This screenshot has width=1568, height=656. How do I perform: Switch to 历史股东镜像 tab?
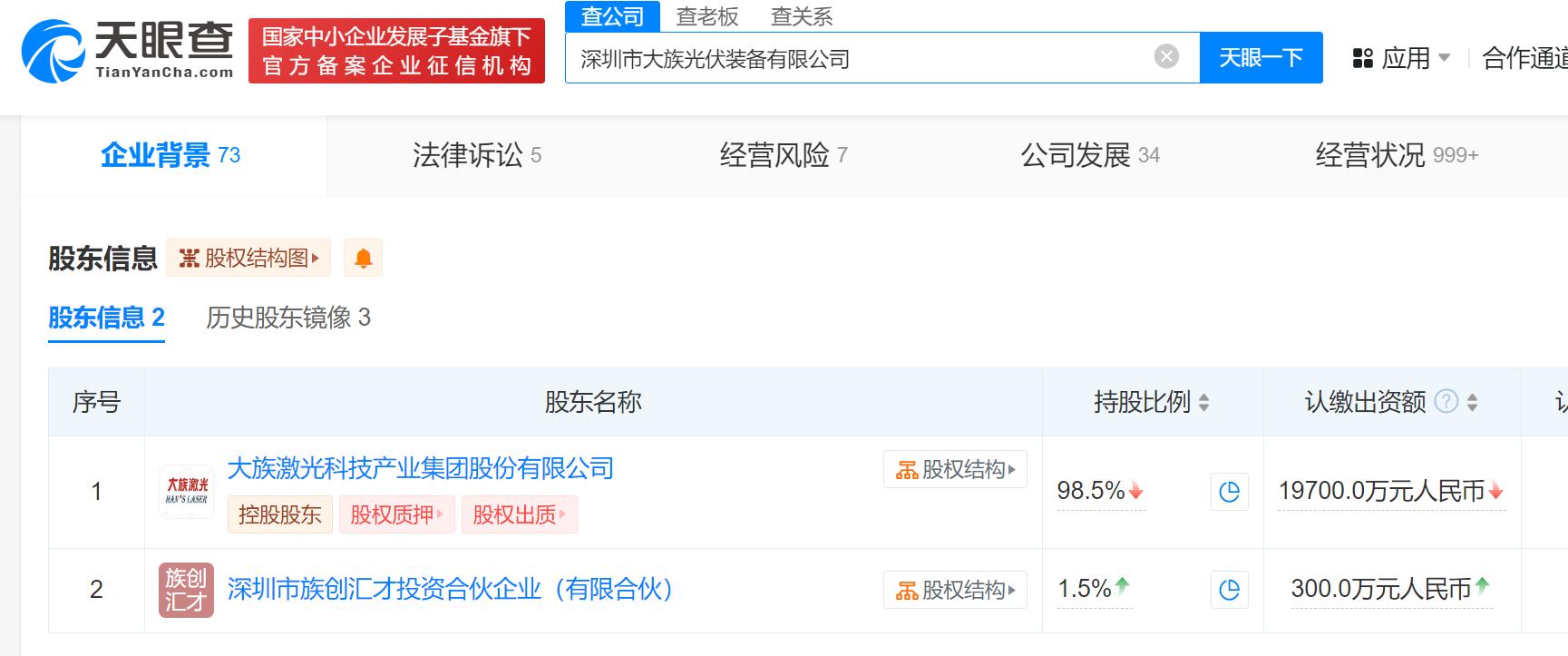pos(288,318)
